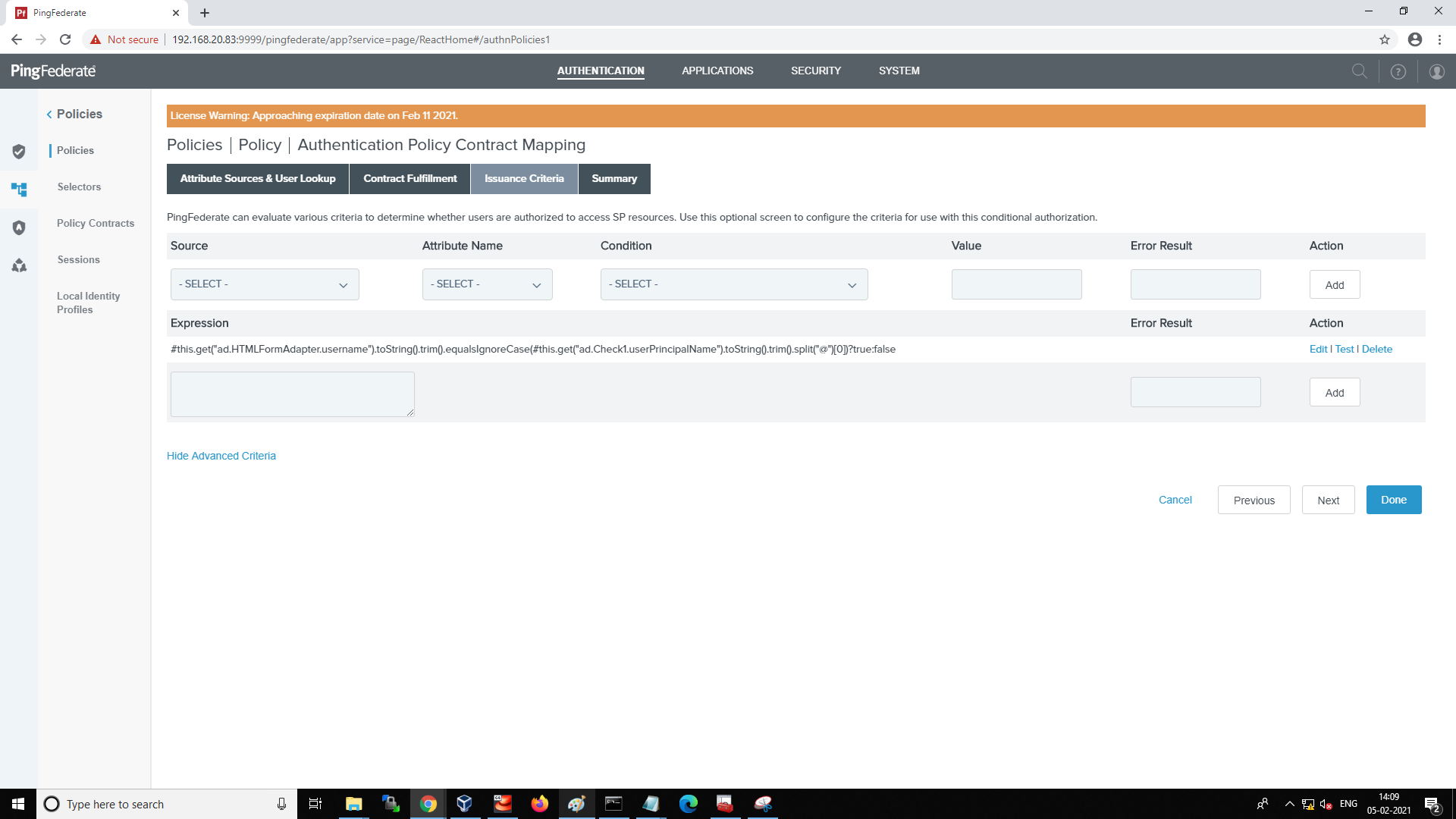
Task: Click the browser back arrow
Action: click(x=16, y=39)
